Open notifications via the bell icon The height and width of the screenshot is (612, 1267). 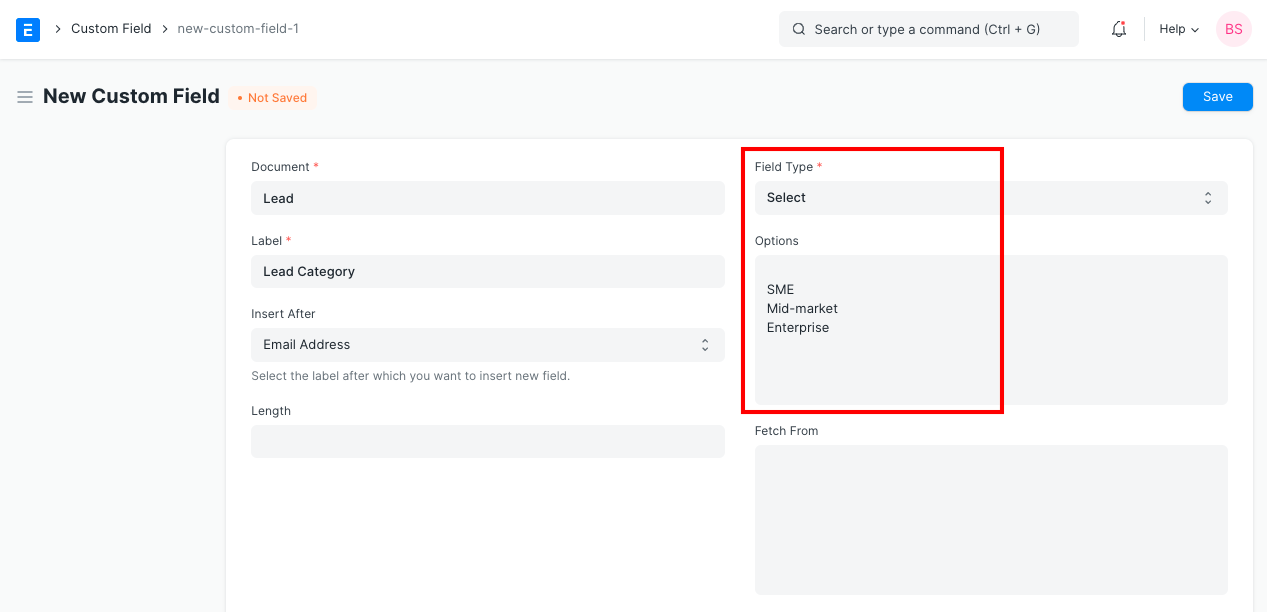[1118, 29]
